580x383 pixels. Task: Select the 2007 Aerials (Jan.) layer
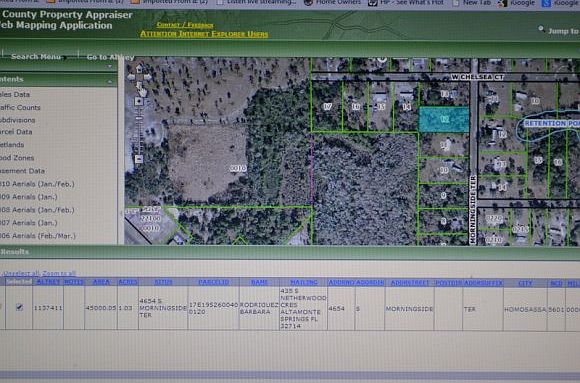pyautogui.click(x=28, y=223)
